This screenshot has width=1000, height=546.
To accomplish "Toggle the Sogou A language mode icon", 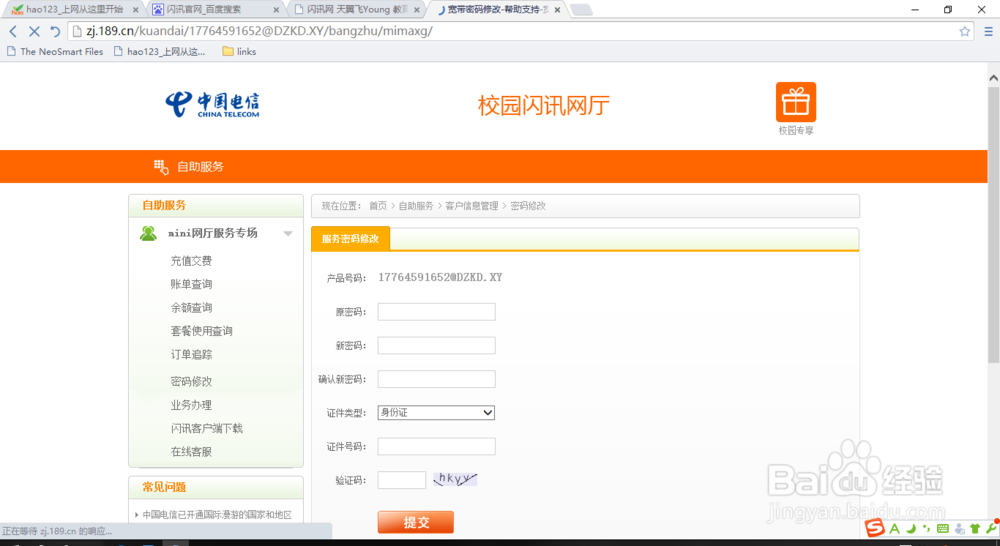I will (x=894, y=528).
